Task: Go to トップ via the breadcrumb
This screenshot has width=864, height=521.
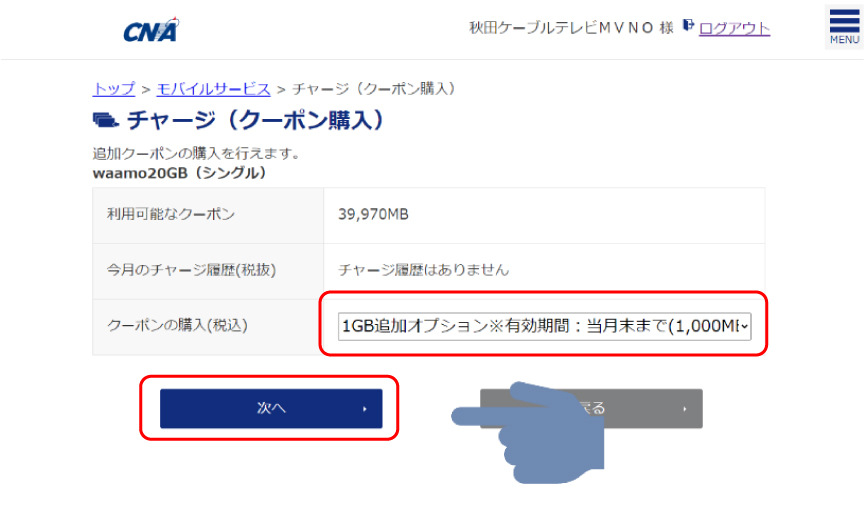Action: coord(114,89)
